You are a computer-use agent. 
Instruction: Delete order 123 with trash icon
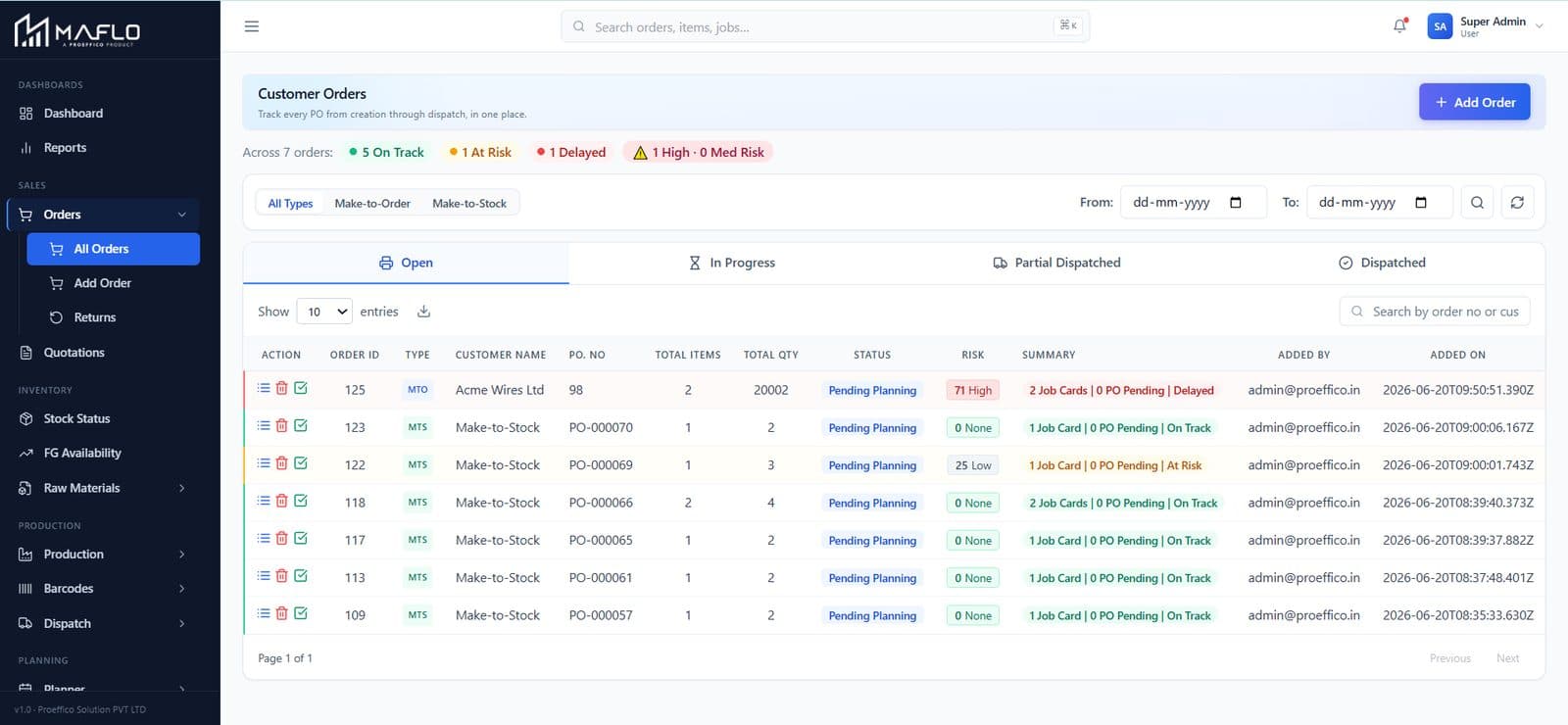[281, 425]
